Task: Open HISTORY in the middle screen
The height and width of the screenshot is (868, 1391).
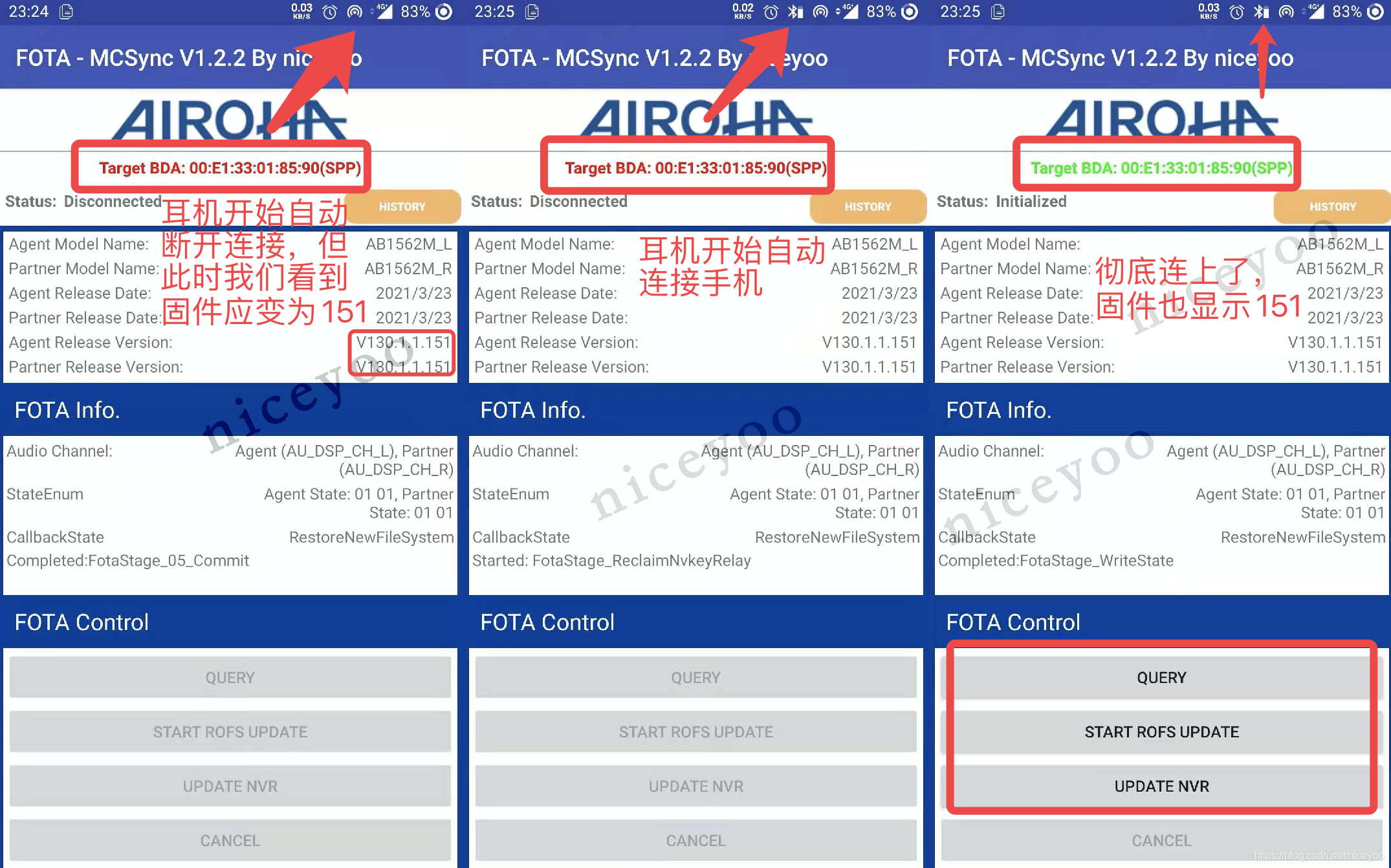Action: point(868,206)
